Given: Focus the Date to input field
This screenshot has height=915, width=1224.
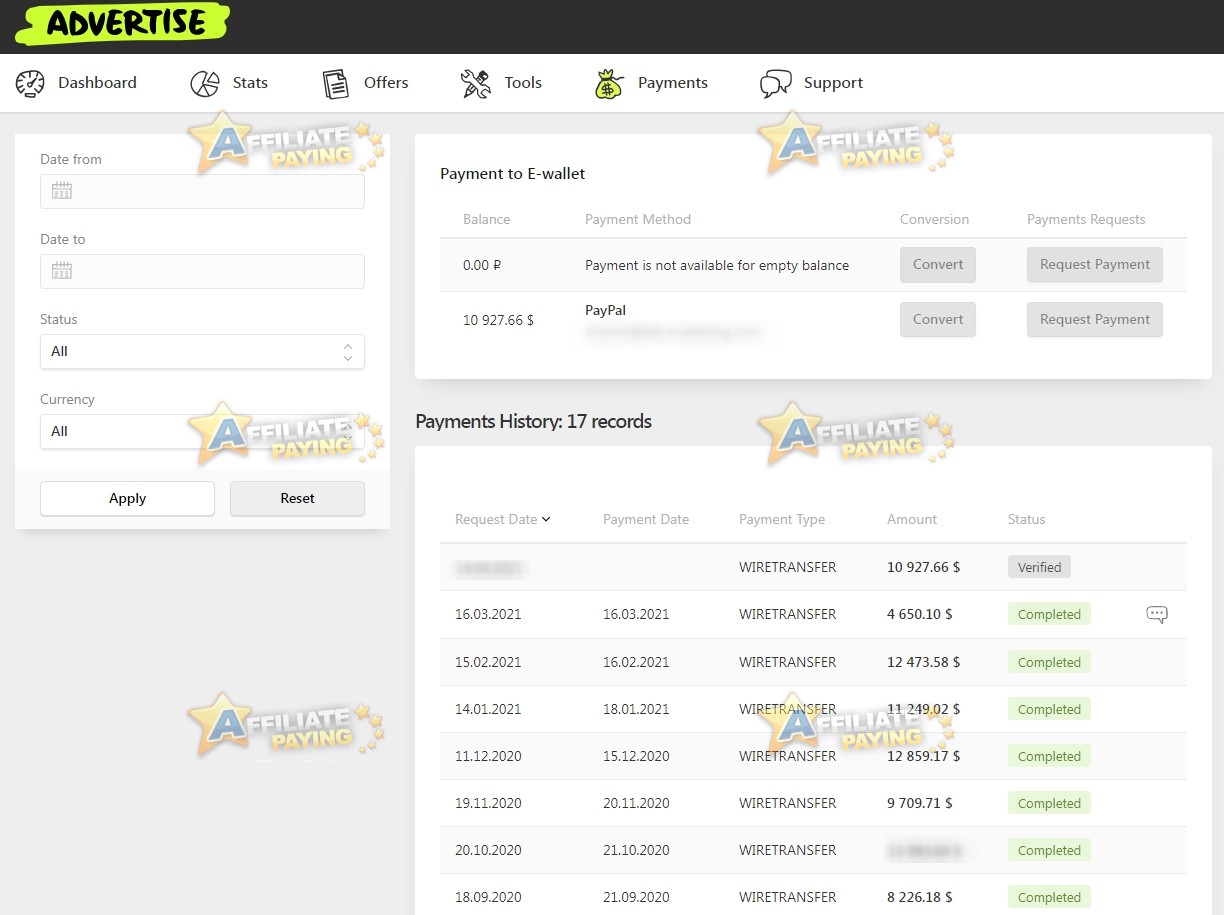Looking at the screenshot, I should (202, 271).
